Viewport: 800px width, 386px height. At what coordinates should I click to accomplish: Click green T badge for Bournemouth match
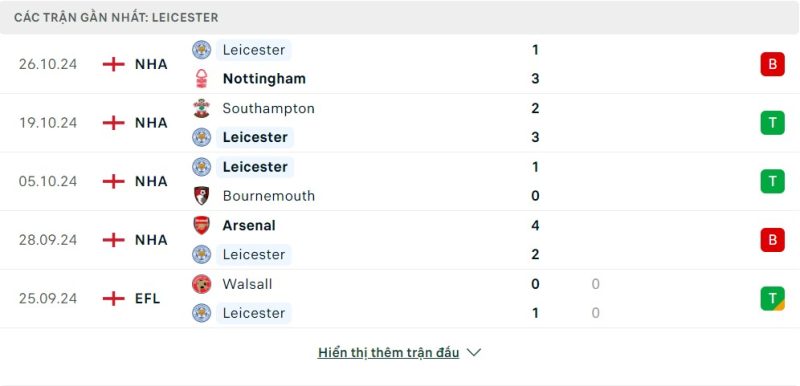pyautogui.click(x=772, y=182)
